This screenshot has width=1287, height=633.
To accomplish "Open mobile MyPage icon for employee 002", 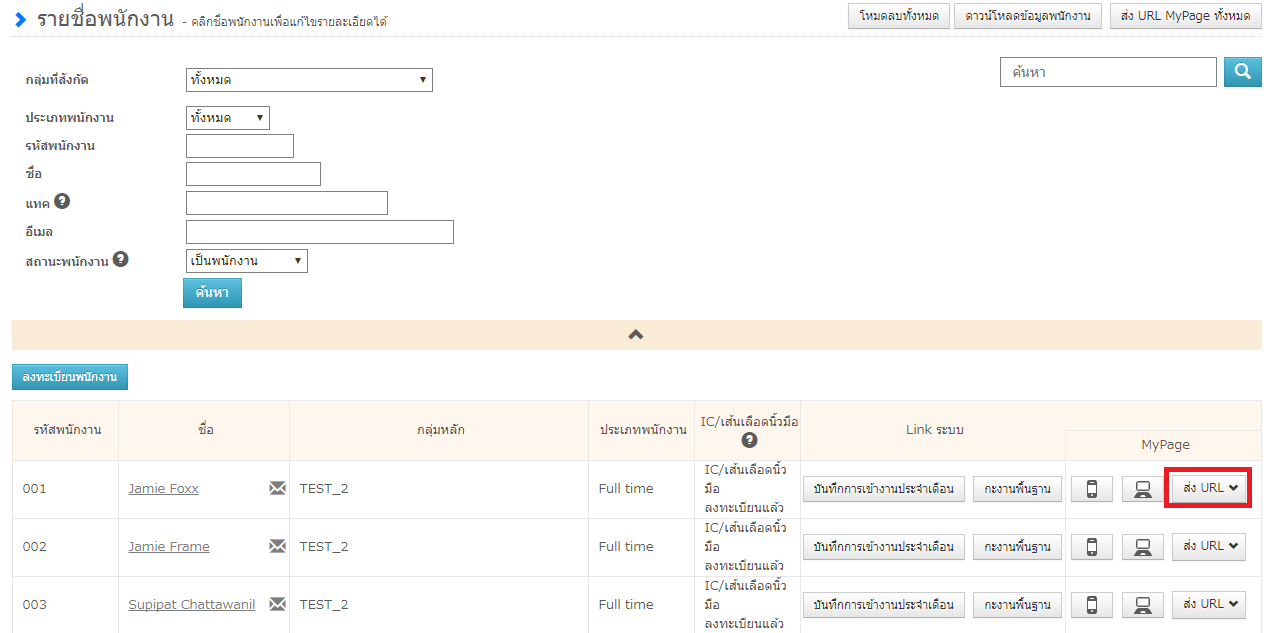I will click(x=1092, y=547).
